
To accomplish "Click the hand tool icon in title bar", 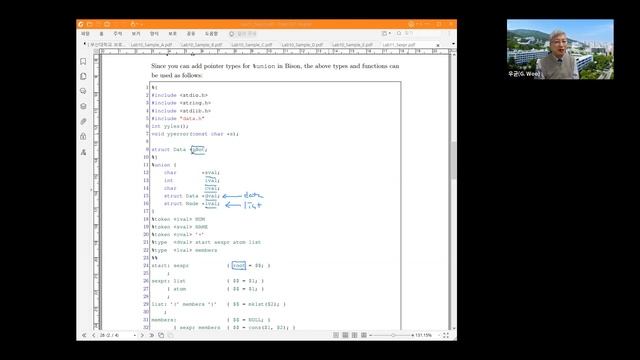I will [x=133, y=24].
